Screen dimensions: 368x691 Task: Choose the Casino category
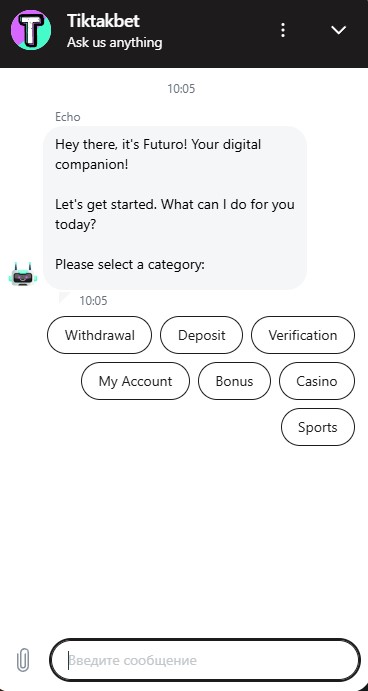point(317,381)
